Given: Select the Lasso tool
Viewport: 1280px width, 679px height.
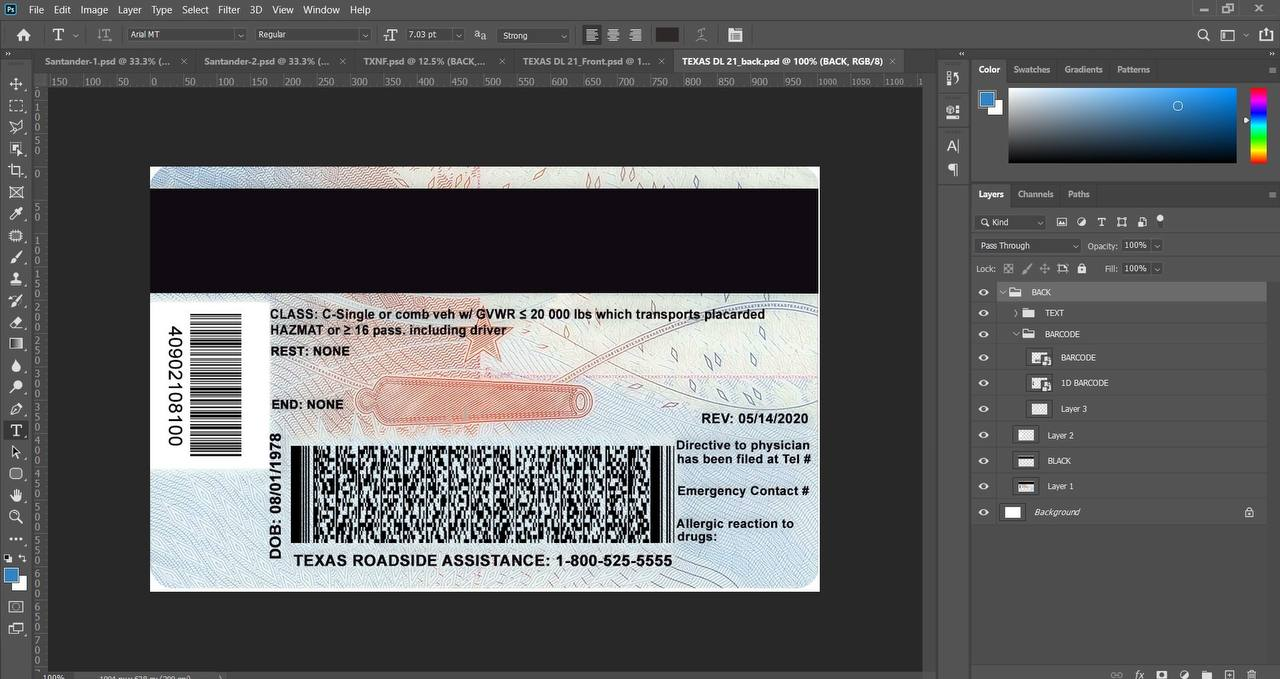Looking at the screenshot, I should click(16, 127).
